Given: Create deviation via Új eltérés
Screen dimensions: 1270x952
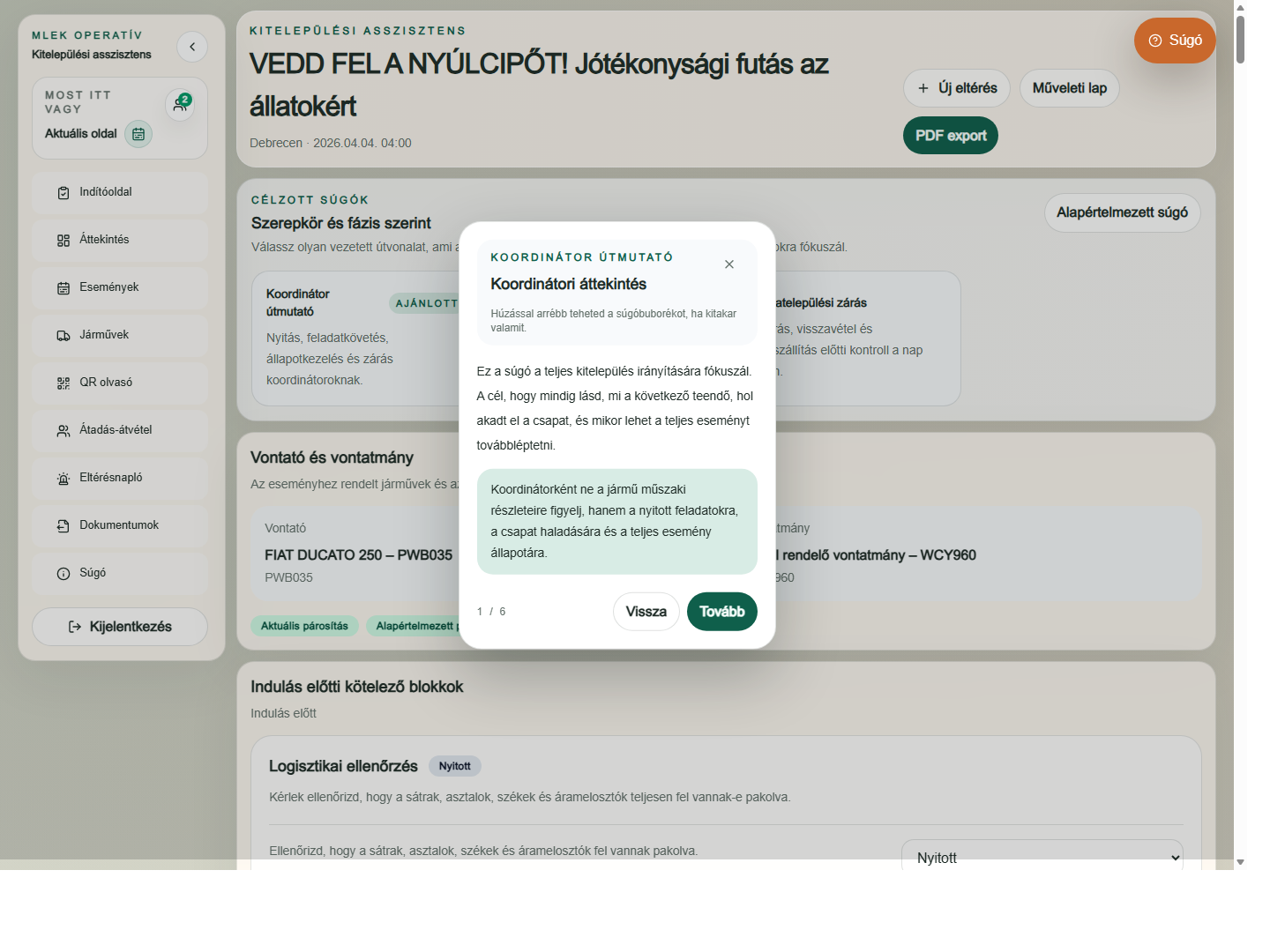Looking at the screenshot, I should coord(956,88).
